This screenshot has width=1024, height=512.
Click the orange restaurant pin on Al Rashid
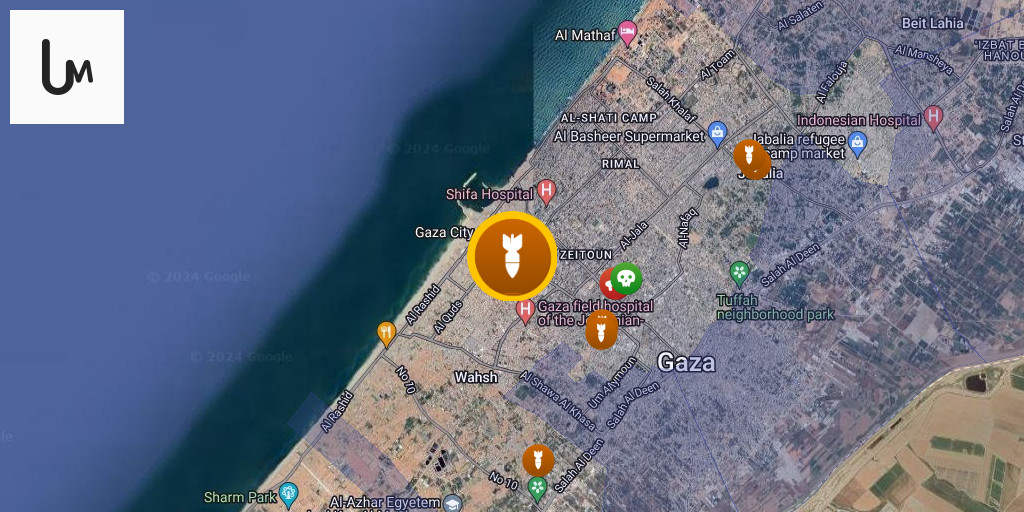coord(387,334)
